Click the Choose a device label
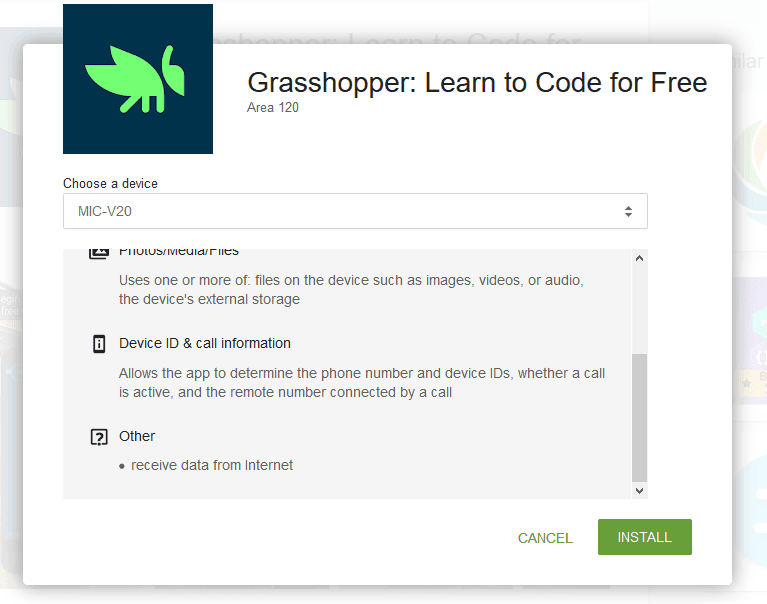 [110, 183]
